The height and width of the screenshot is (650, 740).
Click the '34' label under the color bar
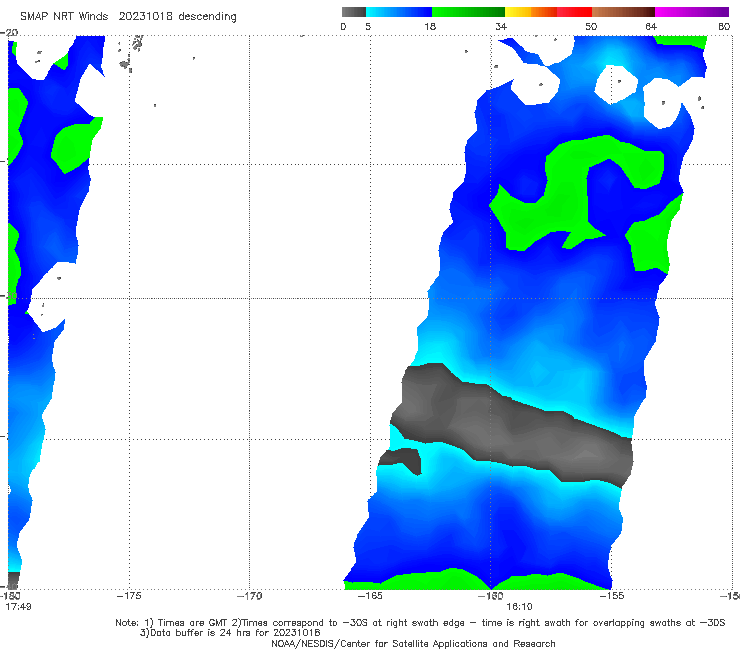501,27
